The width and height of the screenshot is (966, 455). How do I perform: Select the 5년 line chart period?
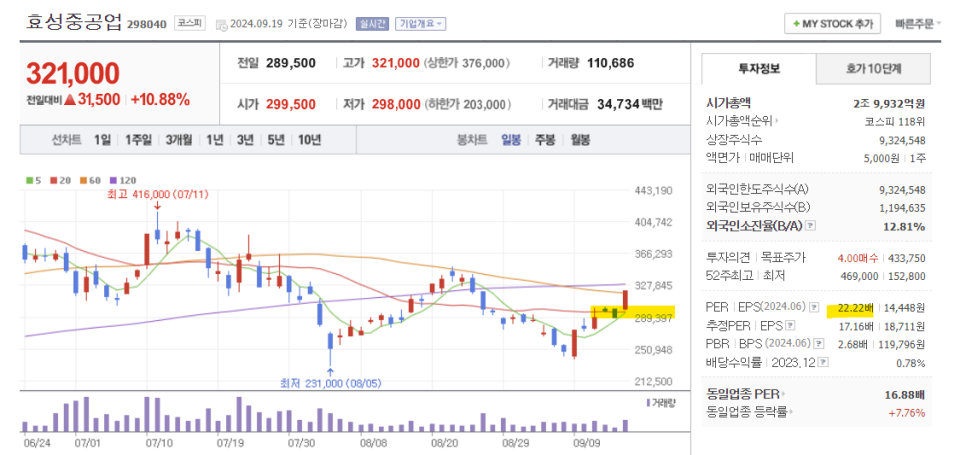tap(275, 140)
